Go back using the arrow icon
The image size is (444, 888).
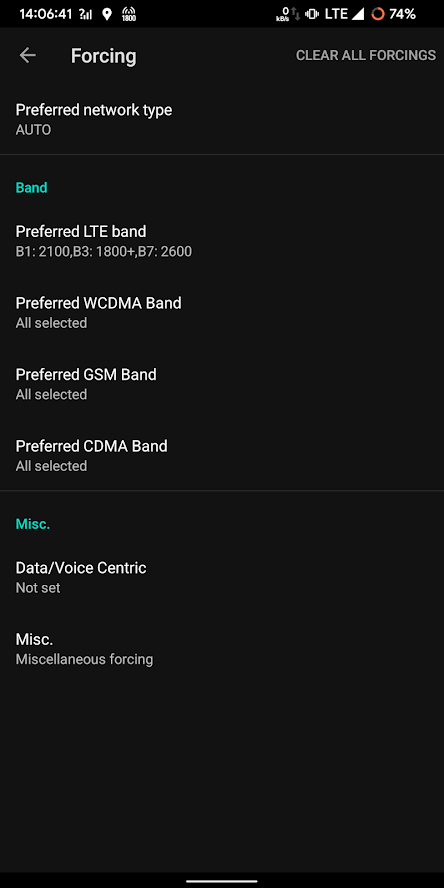click(27, 56)
